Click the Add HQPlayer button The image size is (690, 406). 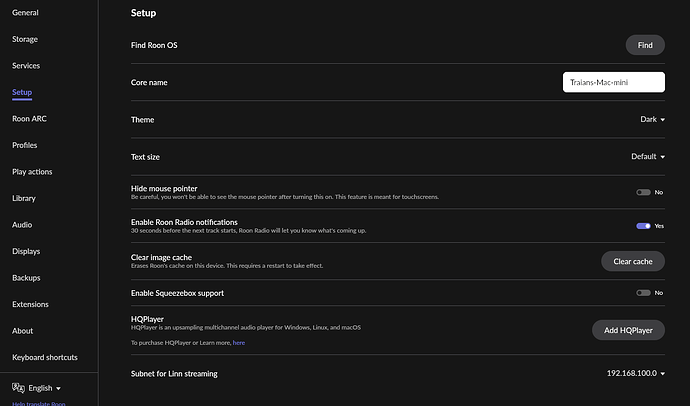(627, 330)
